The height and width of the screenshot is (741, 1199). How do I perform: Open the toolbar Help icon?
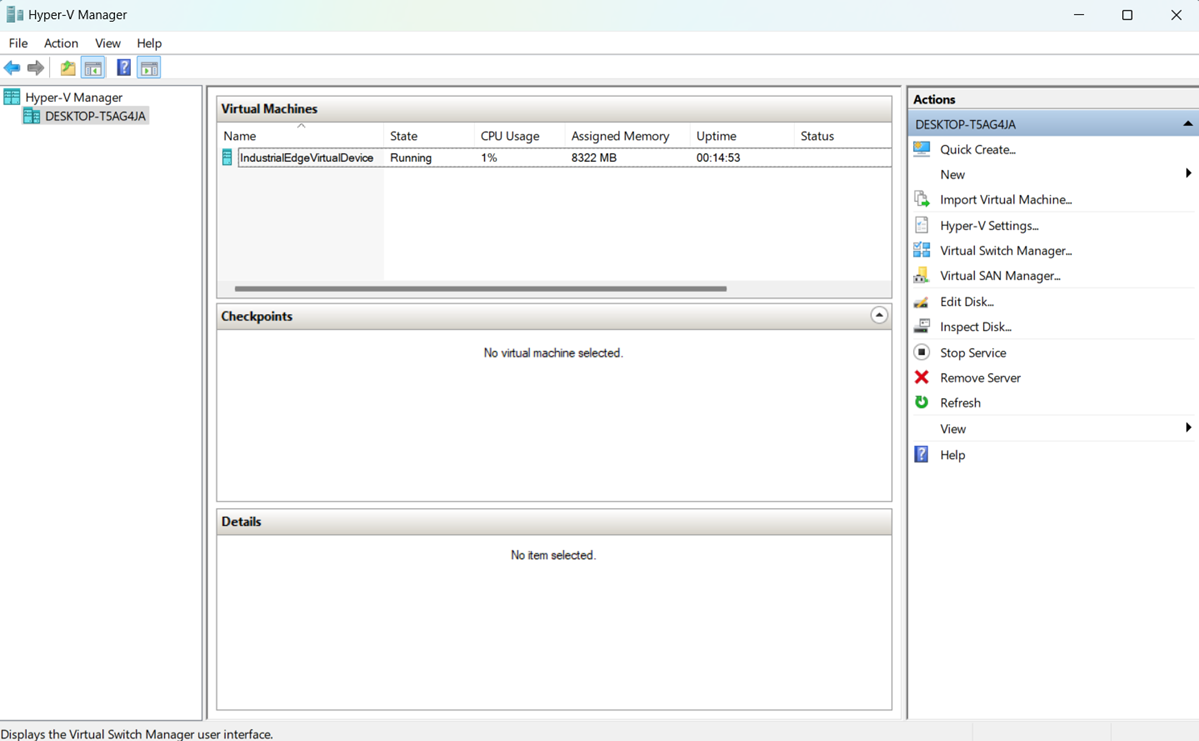coord(123,67)
